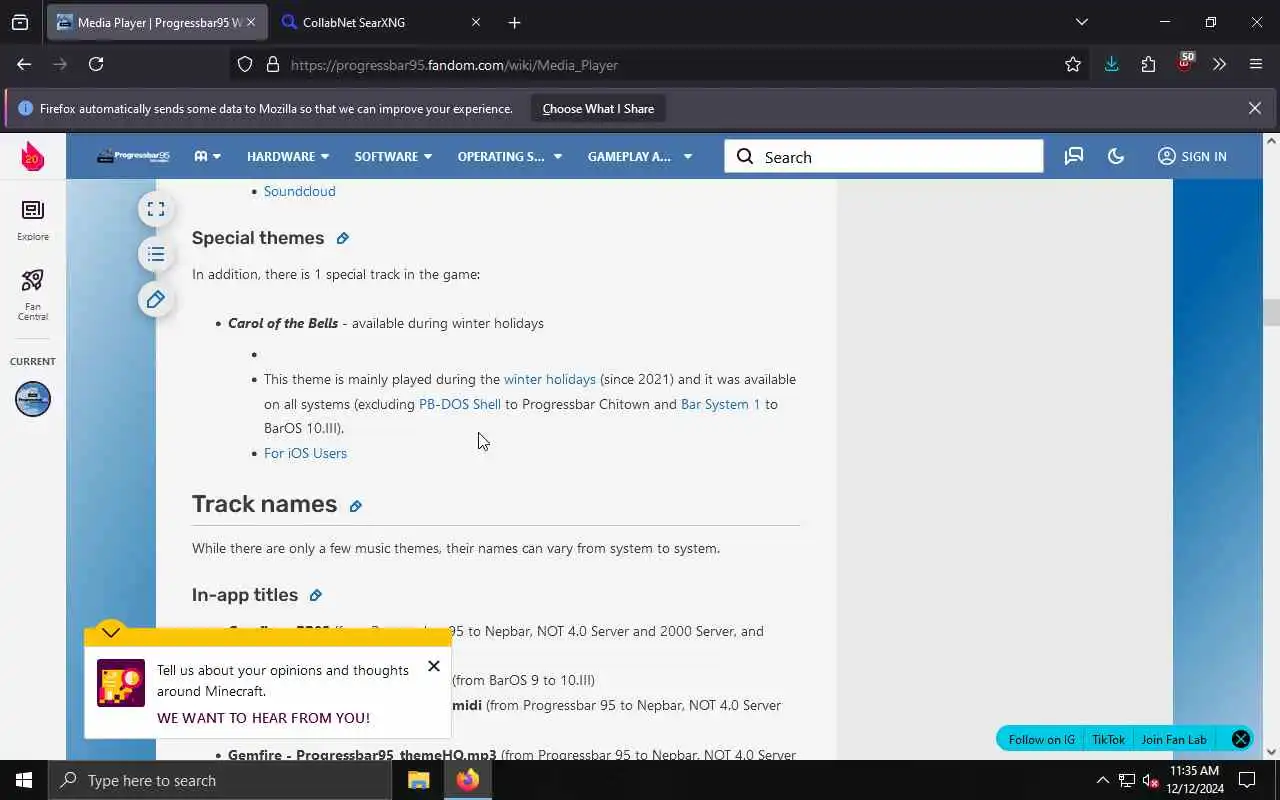The image size is (1280, 800).
Task: Open the Explore sidebar item
Action: (33, 220)
